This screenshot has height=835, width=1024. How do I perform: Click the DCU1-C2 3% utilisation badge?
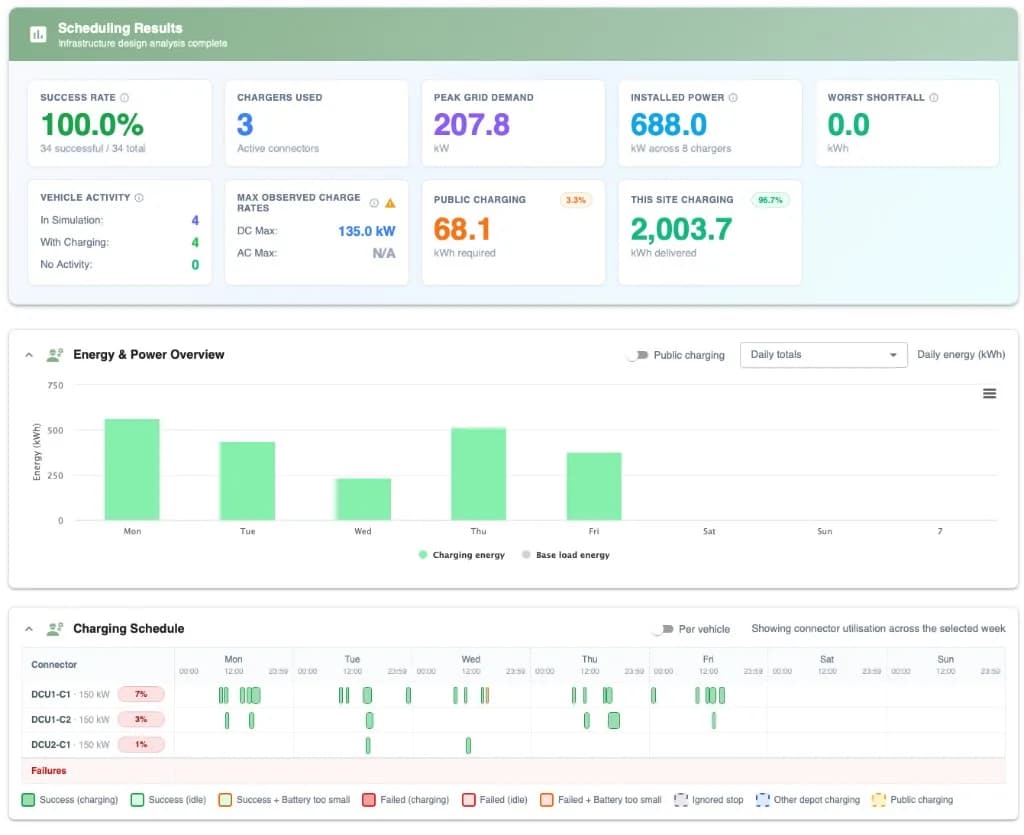(x=141, y=719)
